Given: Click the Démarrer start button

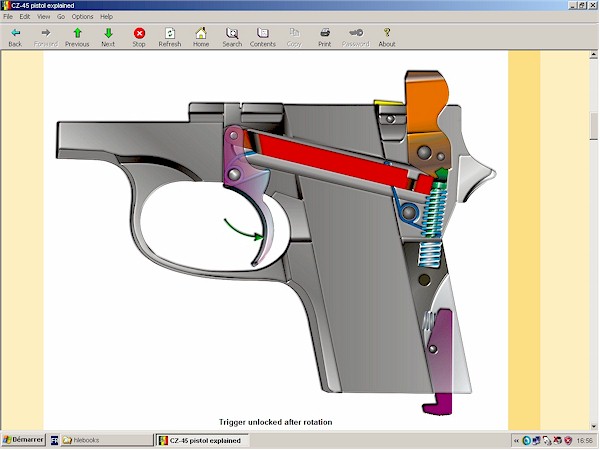Looking at the screenshot, I should click(23, 440).
